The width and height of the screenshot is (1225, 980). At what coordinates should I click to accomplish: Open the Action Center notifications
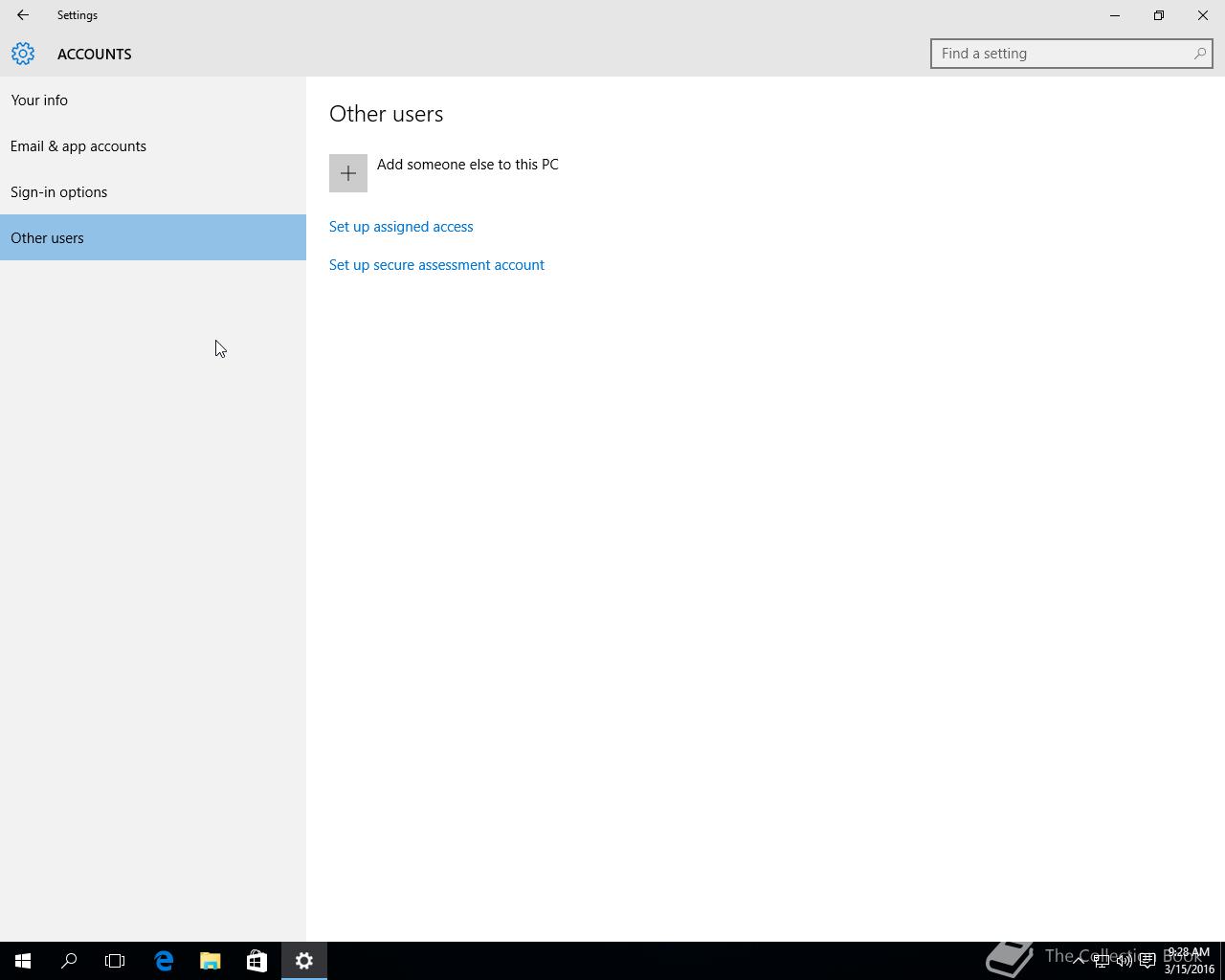(1147, 961)
